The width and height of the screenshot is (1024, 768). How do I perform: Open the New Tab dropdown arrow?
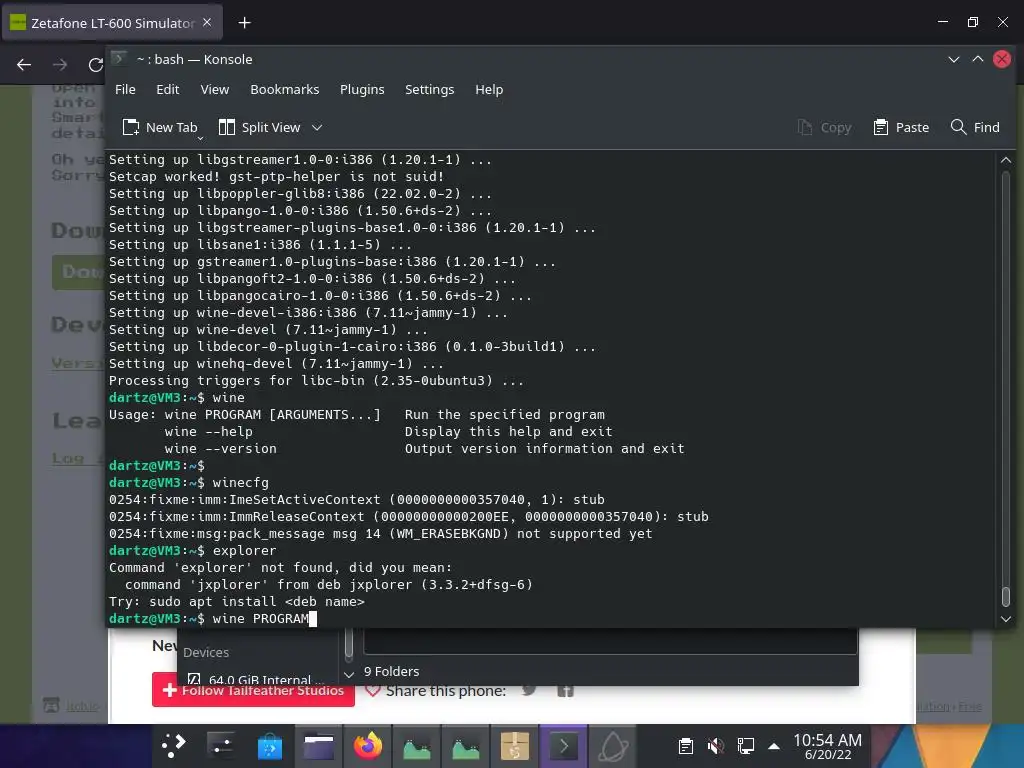point(200,138)
